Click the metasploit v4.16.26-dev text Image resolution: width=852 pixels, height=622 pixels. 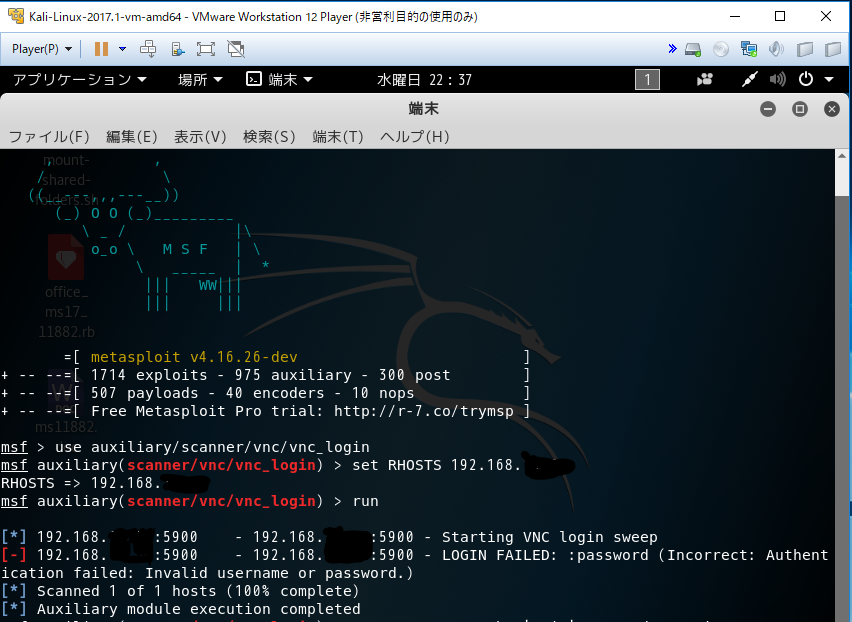194,357
